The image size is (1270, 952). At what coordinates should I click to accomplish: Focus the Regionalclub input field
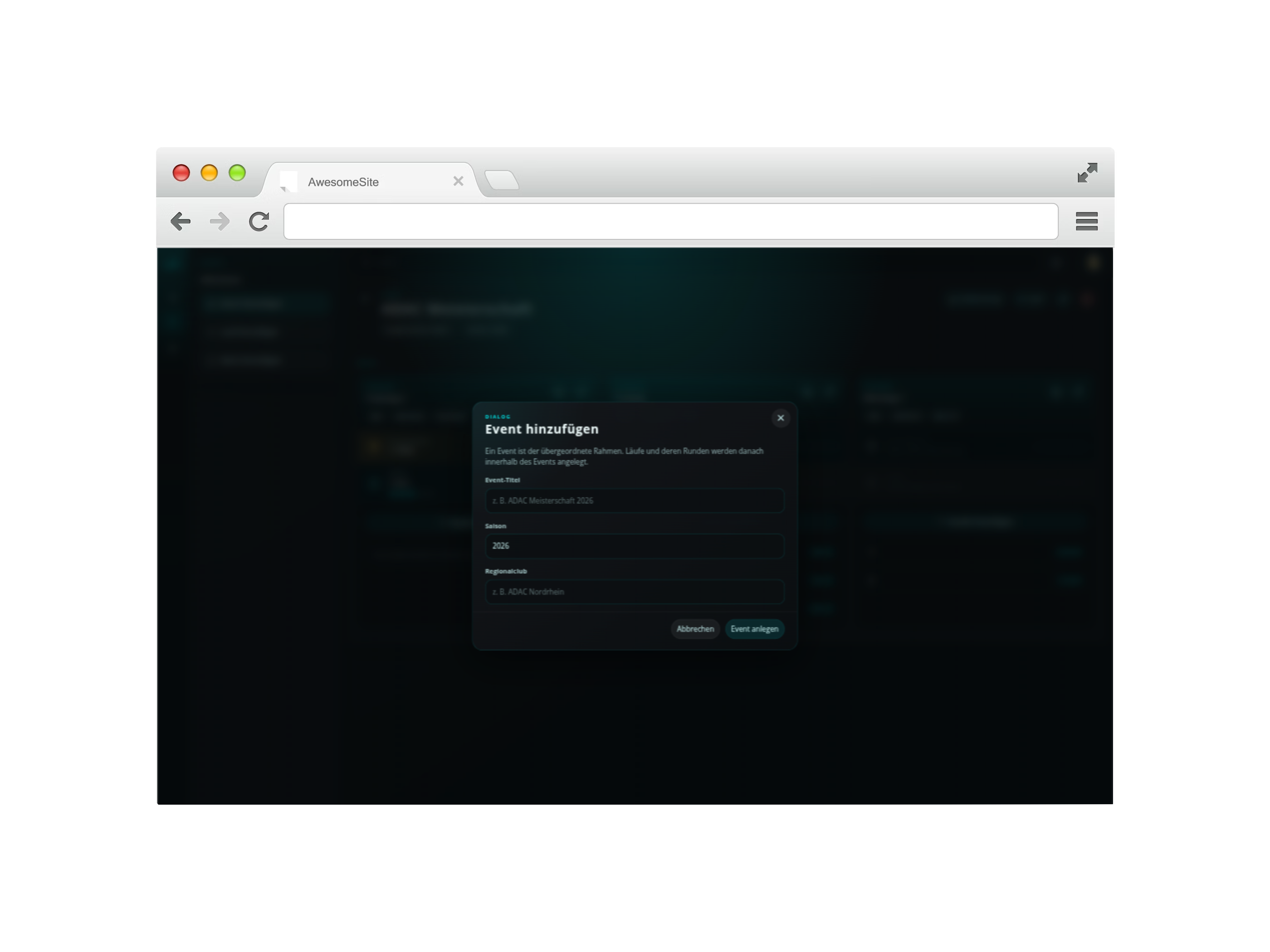coord(635,592)
